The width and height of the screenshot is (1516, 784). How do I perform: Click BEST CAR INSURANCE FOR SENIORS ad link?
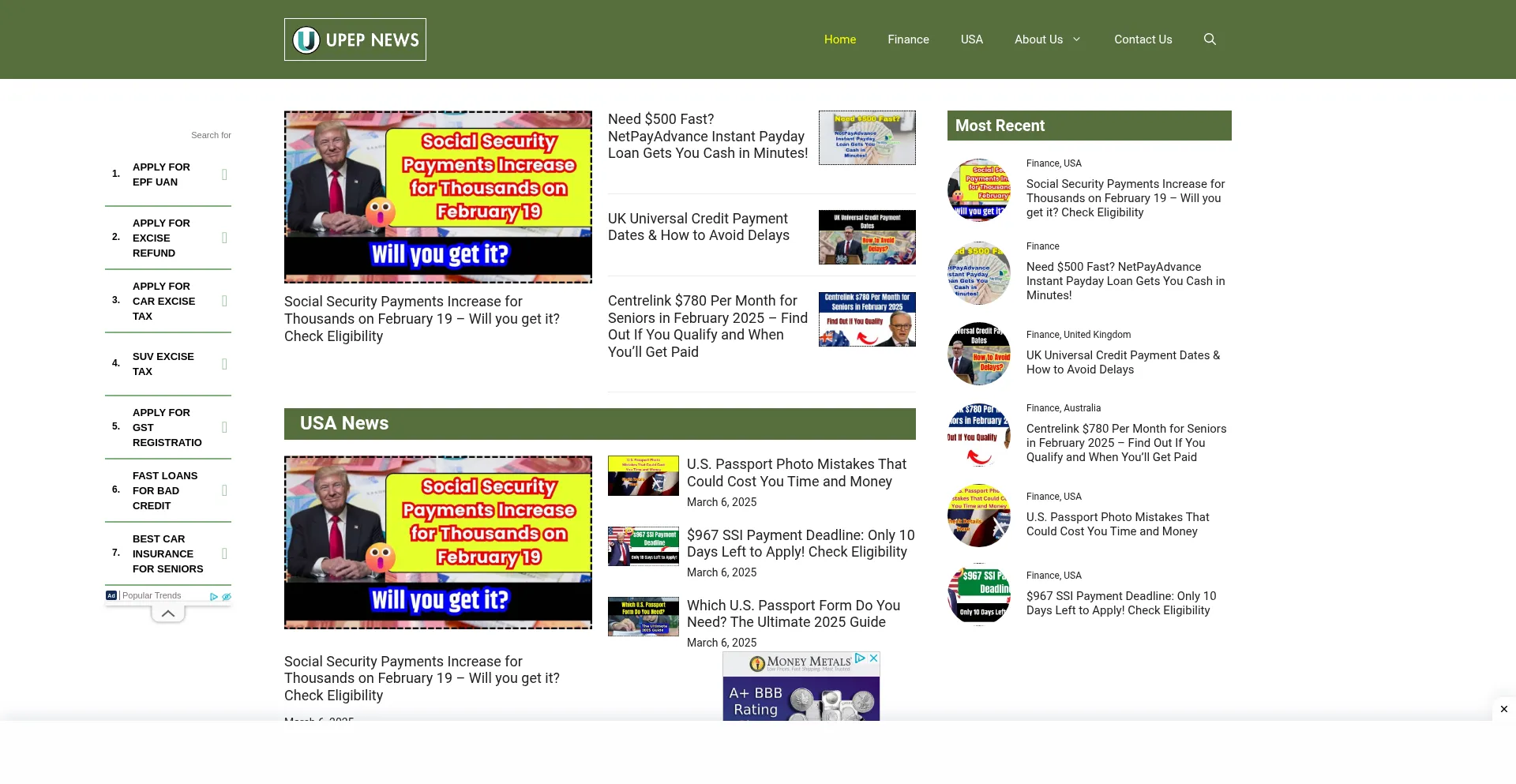[x=167, y=553]
